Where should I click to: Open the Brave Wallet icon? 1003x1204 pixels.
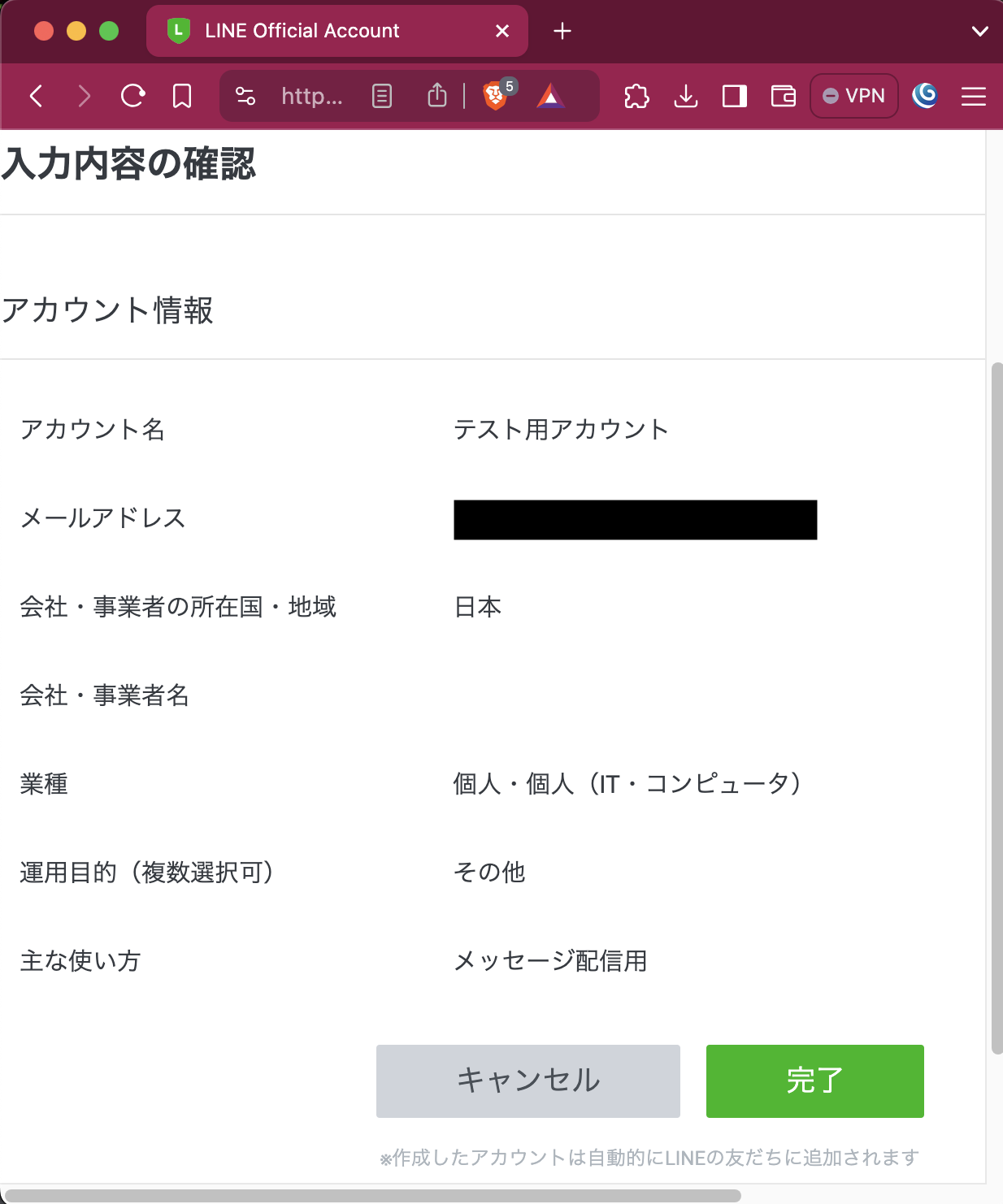782,96
